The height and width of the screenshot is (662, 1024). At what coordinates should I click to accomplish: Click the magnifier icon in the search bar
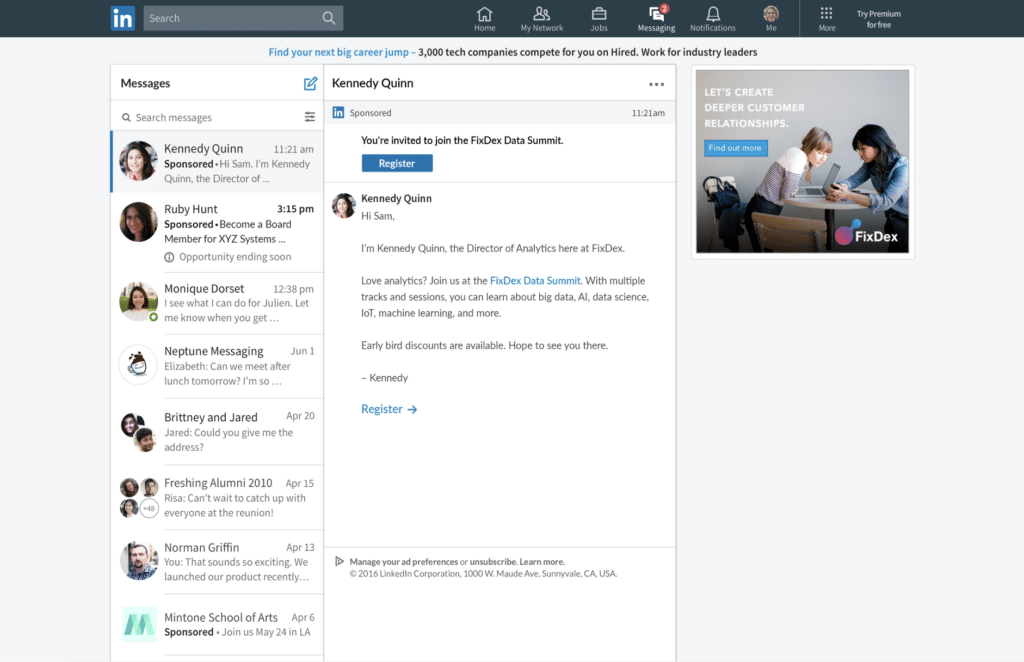tap(329, 17)
